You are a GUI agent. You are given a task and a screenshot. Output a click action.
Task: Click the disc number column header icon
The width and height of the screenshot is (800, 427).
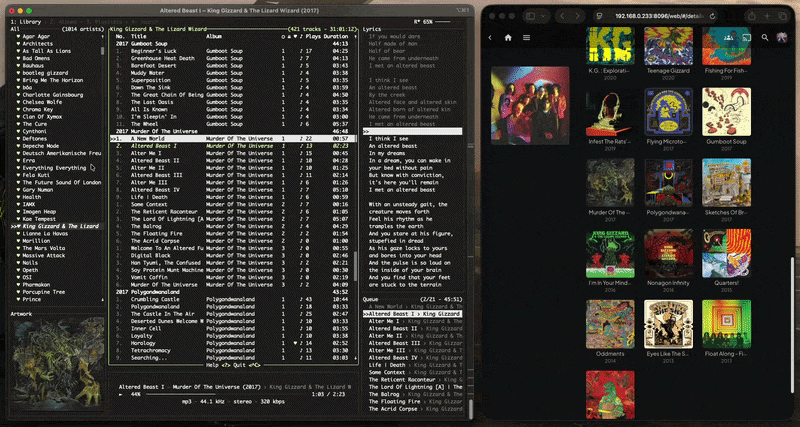pyautogui.click(x=283, y=37)
